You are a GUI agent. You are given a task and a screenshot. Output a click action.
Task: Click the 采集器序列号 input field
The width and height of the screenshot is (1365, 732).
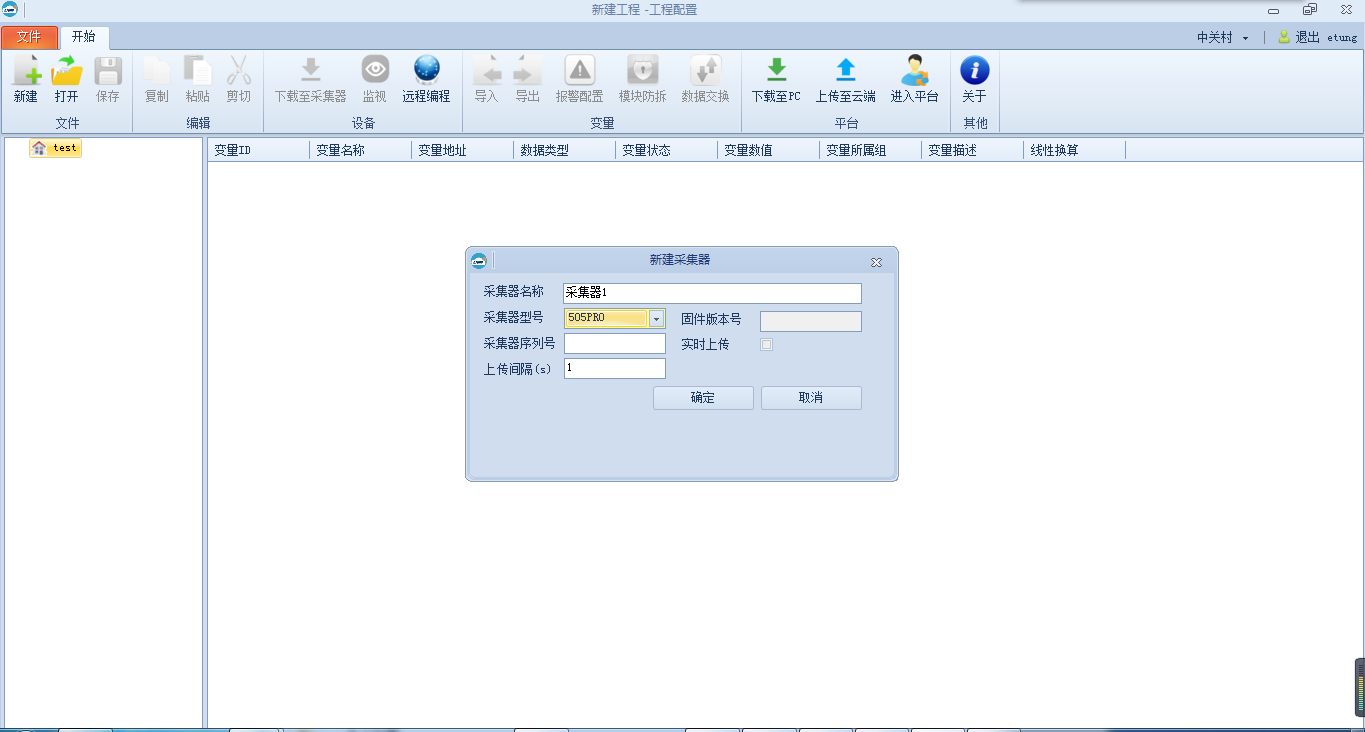click(615, 344)
